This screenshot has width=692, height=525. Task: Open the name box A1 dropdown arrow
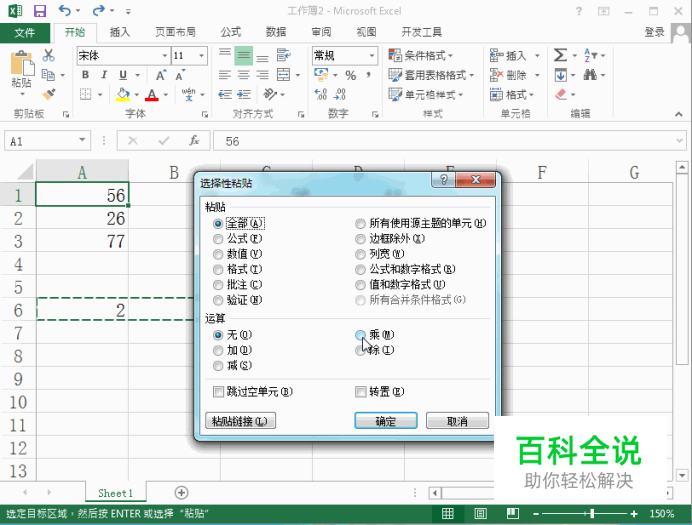click(x=82, y=140)
